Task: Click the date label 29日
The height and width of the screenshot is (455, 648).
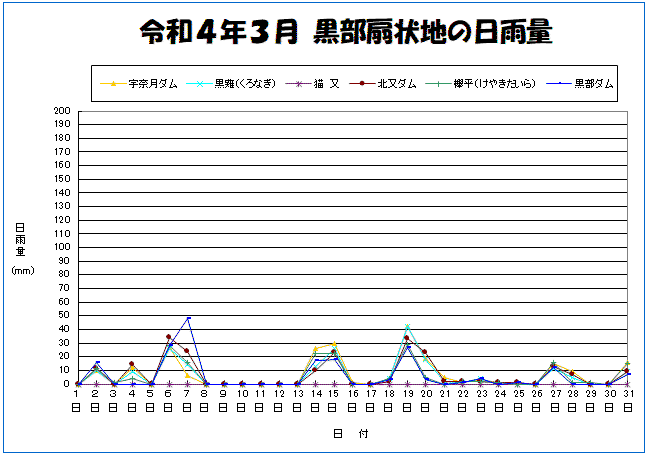Action: (591, 400)
